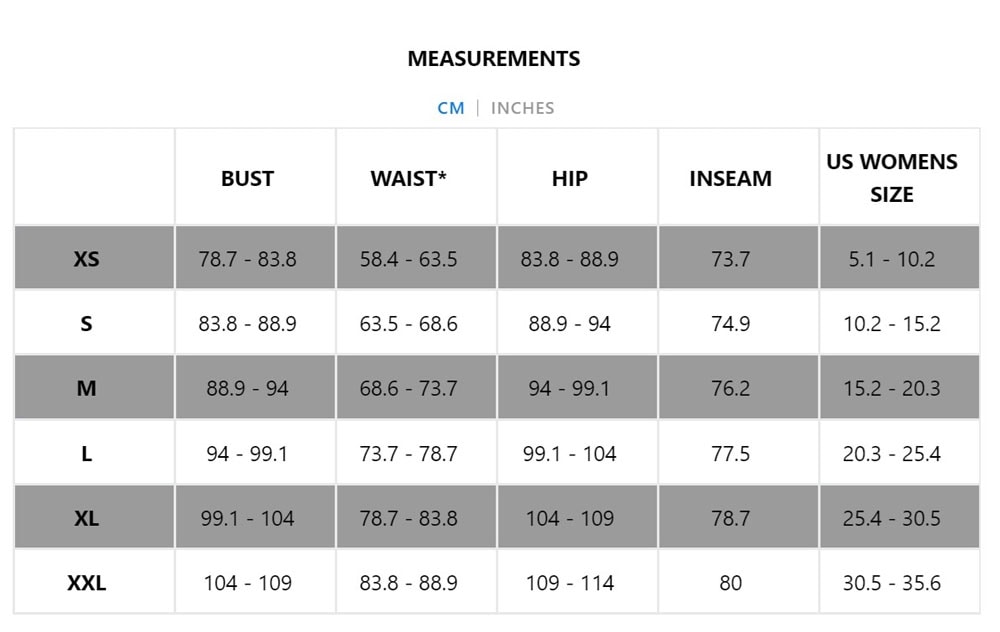Select the XS size row label
1000x632 pixels.
point(87,259)
